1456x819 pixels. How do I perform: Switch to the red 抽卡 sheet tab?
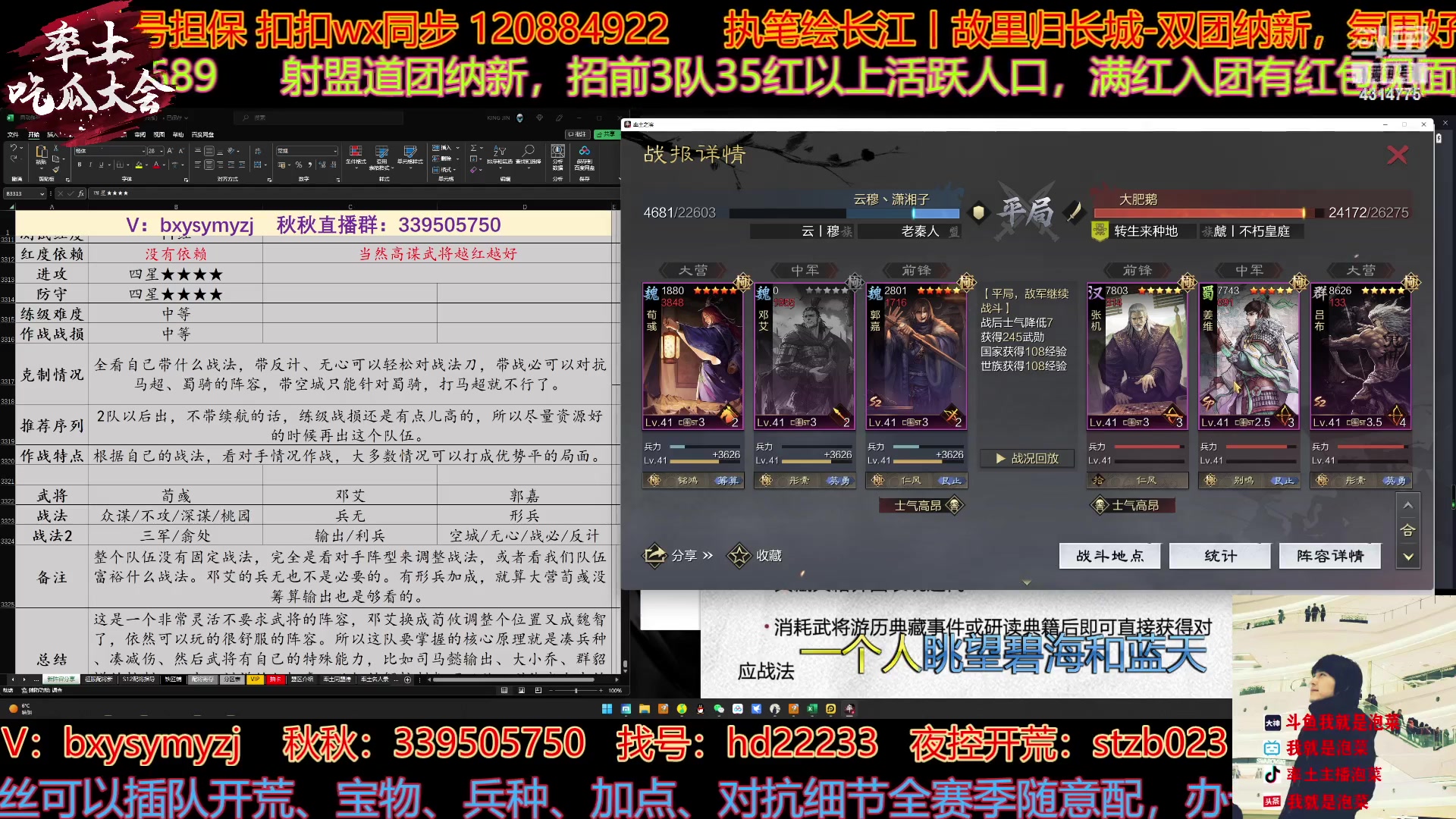tap(275, 679)
